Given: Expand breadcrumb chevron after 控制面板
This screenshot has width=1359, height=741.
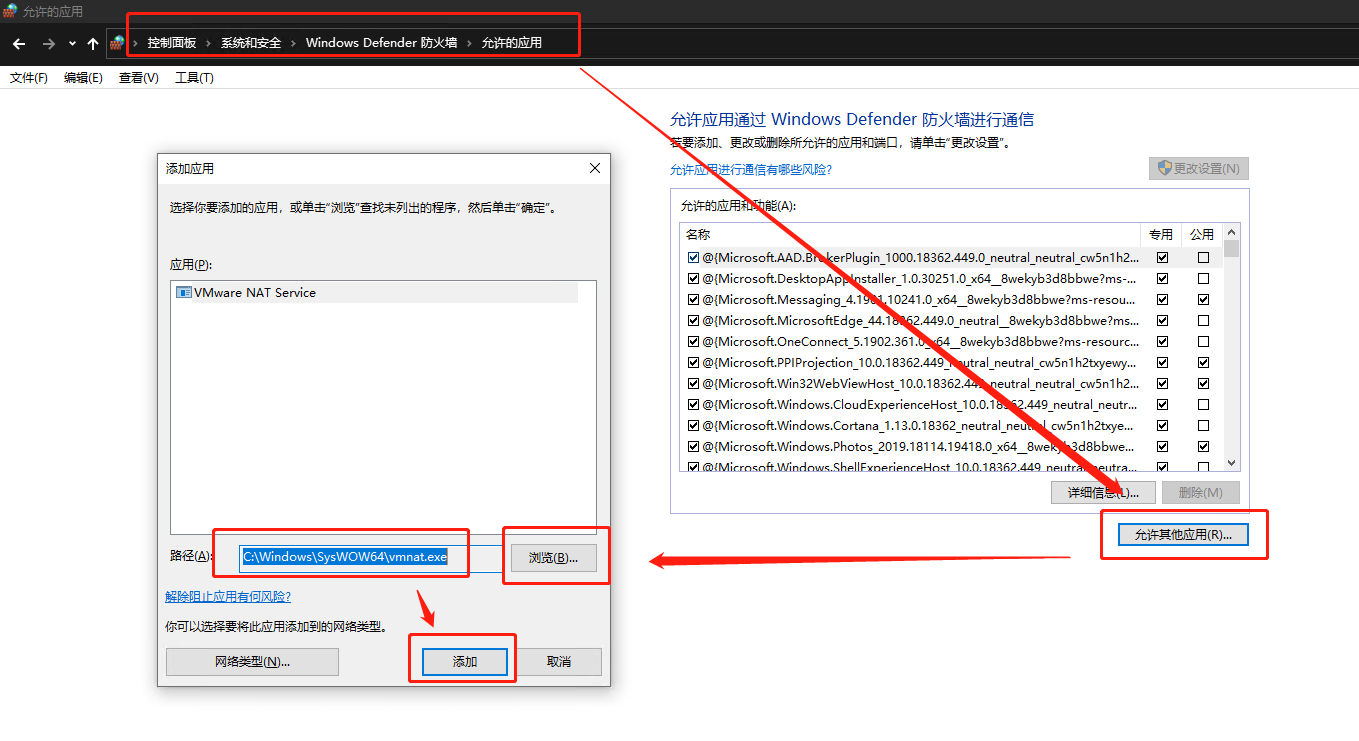Looking at the screenshot, I should click(x=209, y=43).
